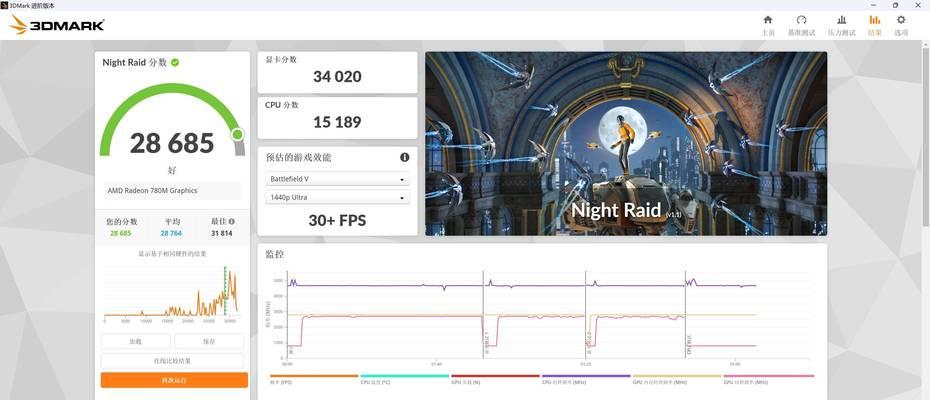
Task: Toggle the purple CPU clock frequency legend
Action: click(x=586, y=379)
